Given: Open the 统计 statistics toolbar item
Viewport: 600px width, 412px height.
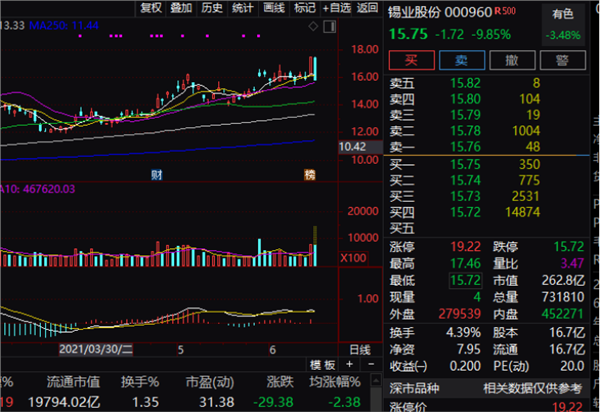Looking at the screenshot, I should click(242, 8).
